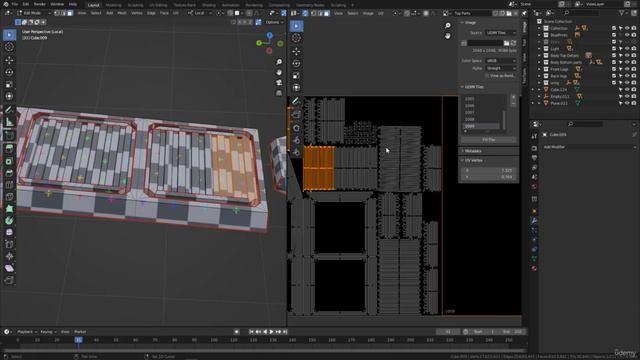This screenshot has width=640, height=360.
Task: Open the Playback menu in timeline
Action: point(27,332)
